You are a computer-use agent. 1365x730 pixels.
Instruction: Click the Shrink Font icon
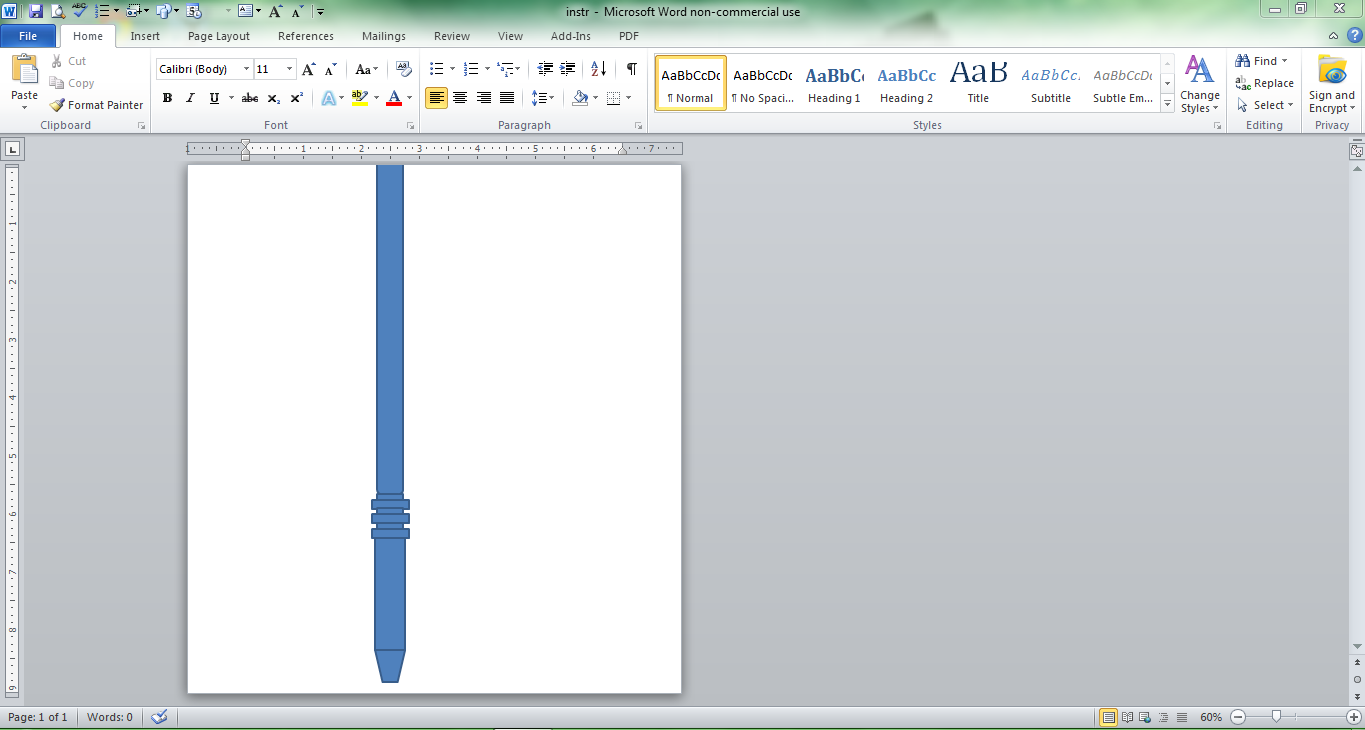[x=331, y=69]
